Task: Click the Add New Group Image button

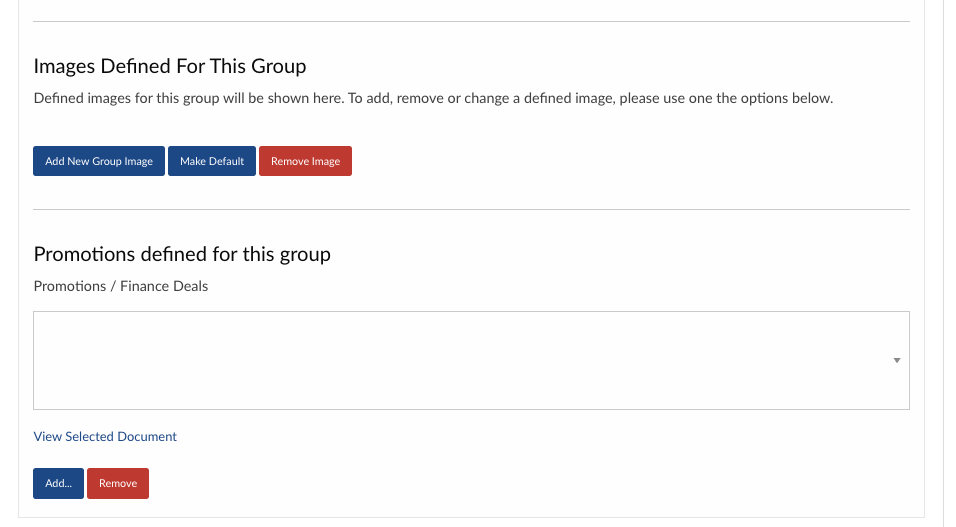Action: coord(99,161)
